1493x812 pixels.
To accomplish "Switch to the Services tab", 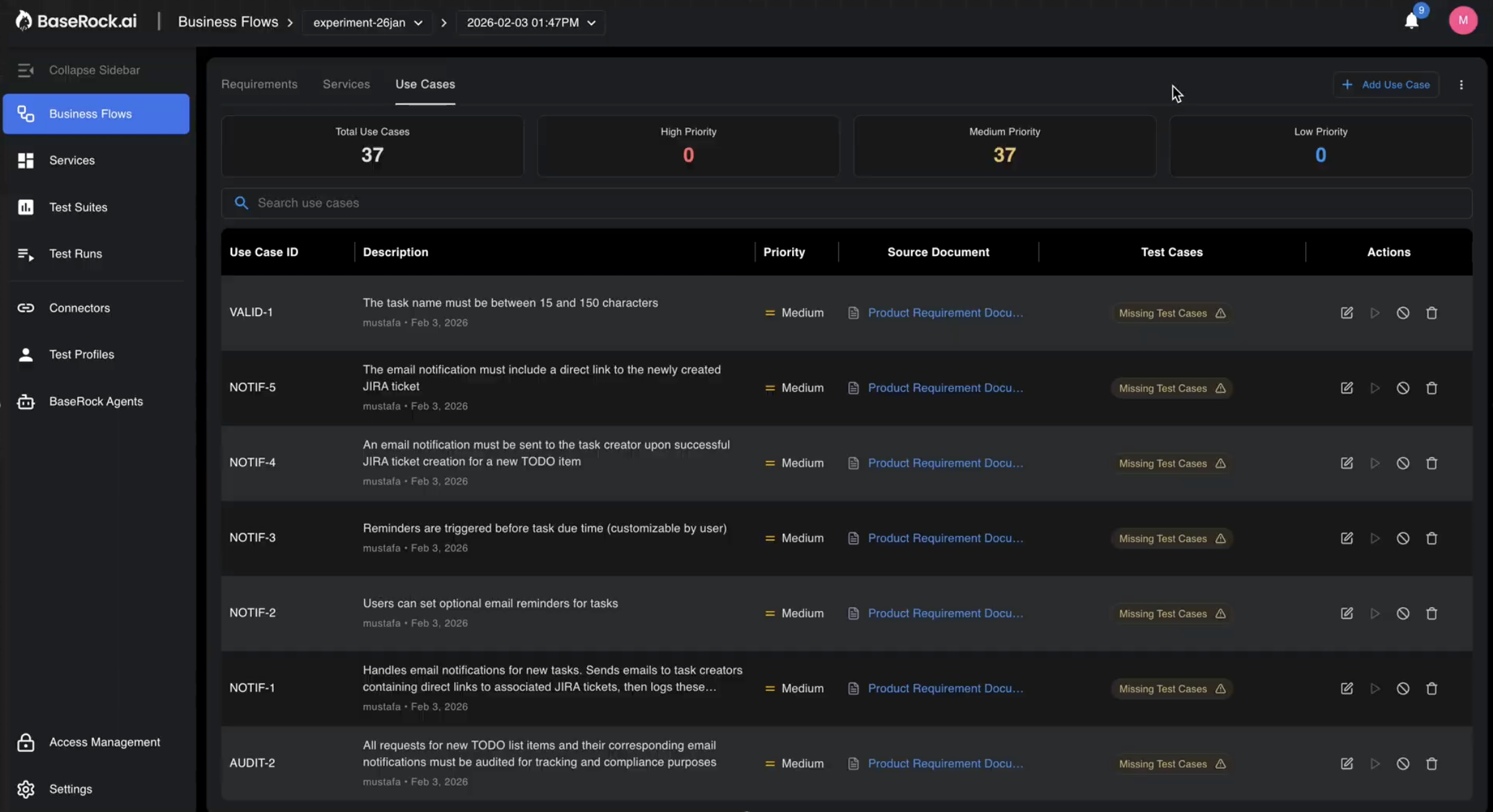I will pyautogui.click(x=346, y=84).
